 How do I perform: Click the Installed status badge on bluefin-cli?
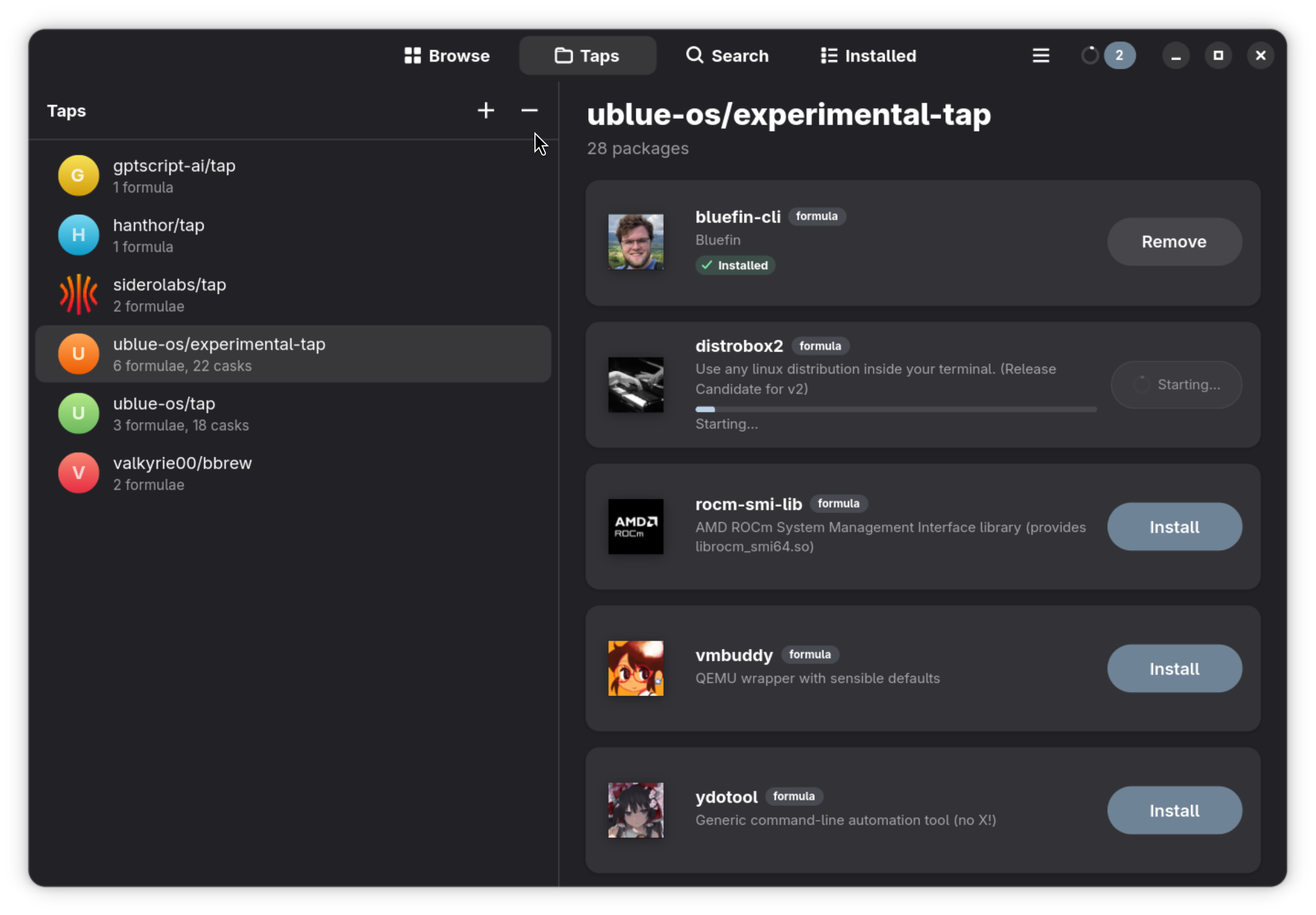(x=735, y=265)
